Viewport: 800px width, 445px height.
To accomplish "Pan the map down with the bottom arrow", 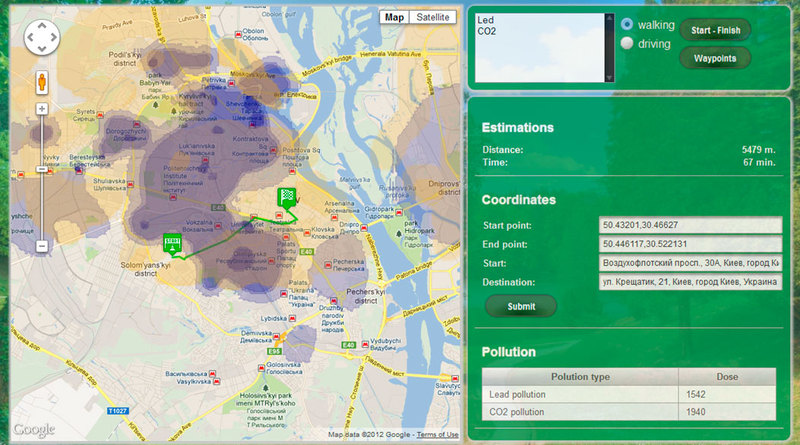I will click(x=42, y=49).
